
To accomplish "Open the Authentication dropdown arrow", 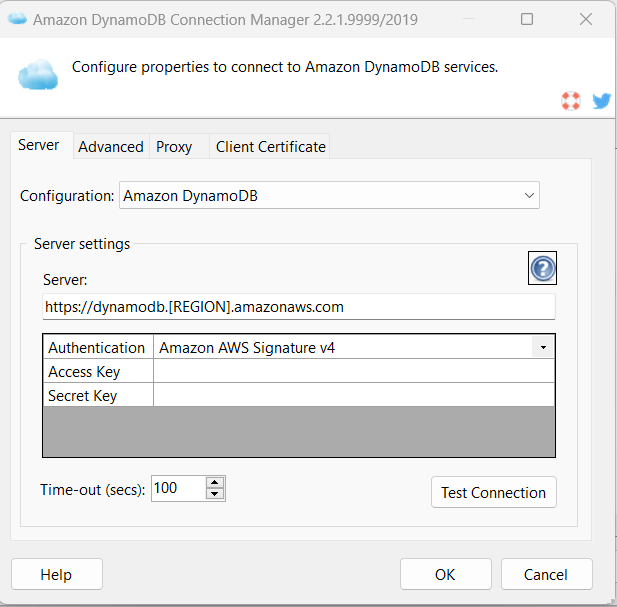I will (543, 347).
